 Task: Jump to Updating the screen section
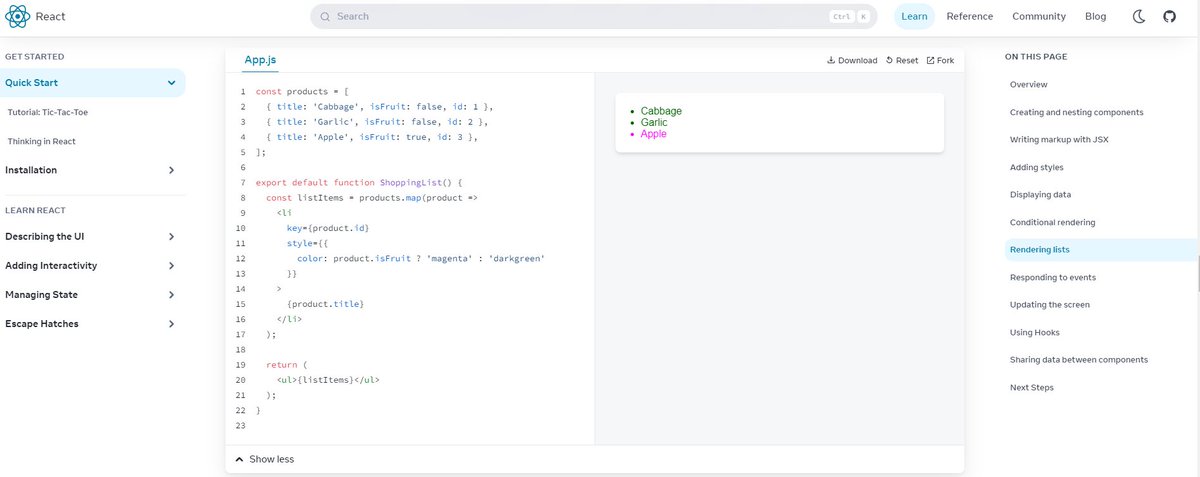click(x=1050, y=305)
